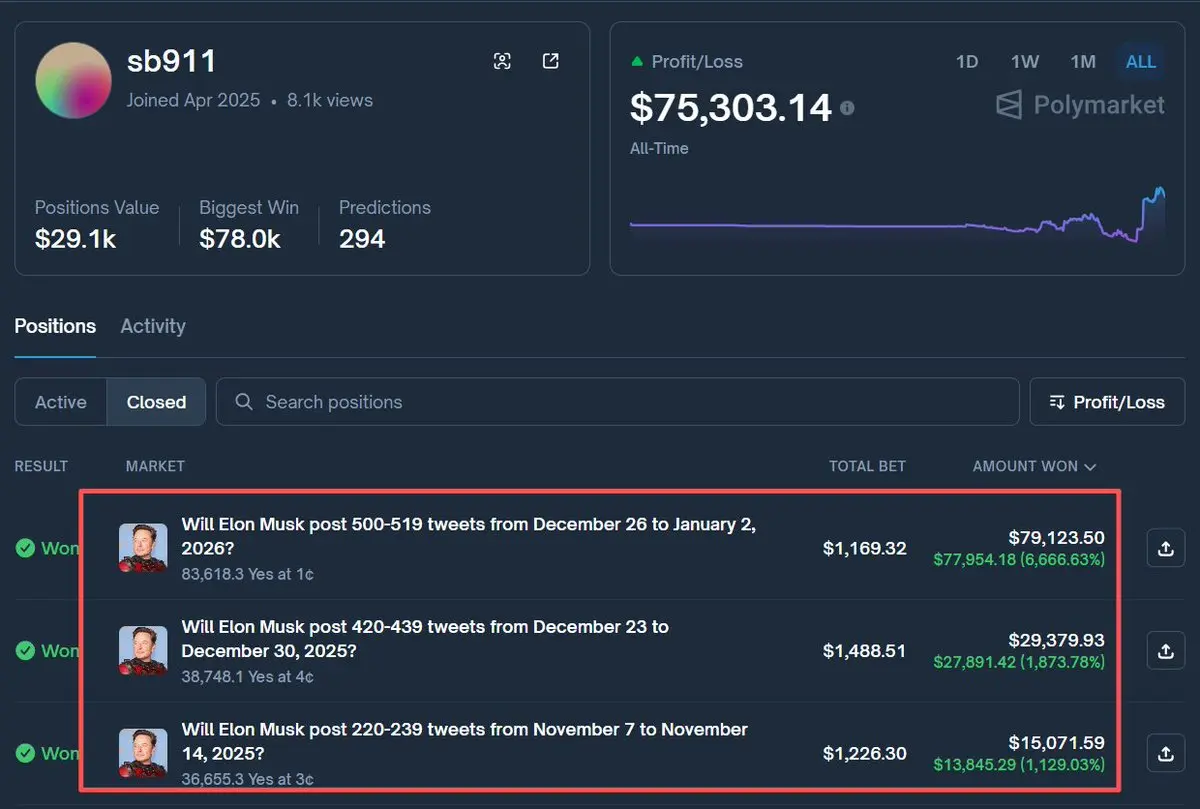This screenshot has width=1200, height=809.
Task: Click the Market column header
Action: pyautogui.click(x=155, y=466)
